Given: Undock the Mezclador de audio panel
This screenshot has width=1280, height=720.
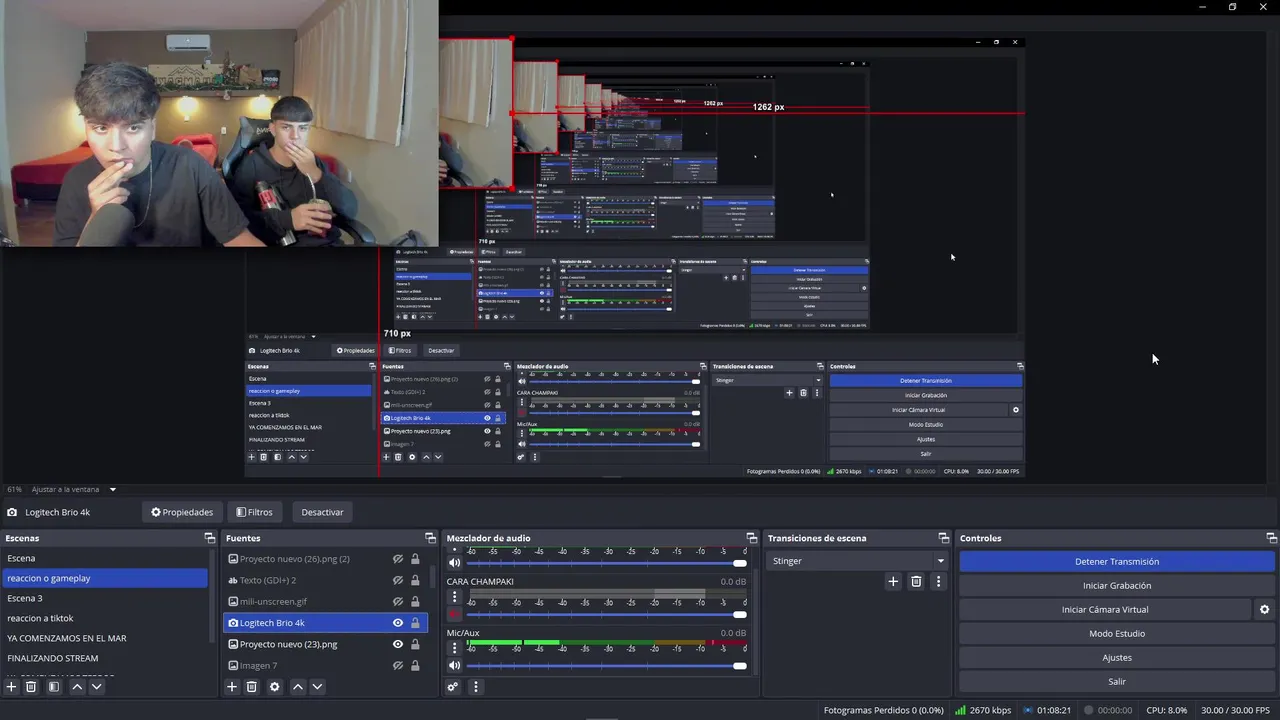Looking at the screenshot, I should pos(751,538).
